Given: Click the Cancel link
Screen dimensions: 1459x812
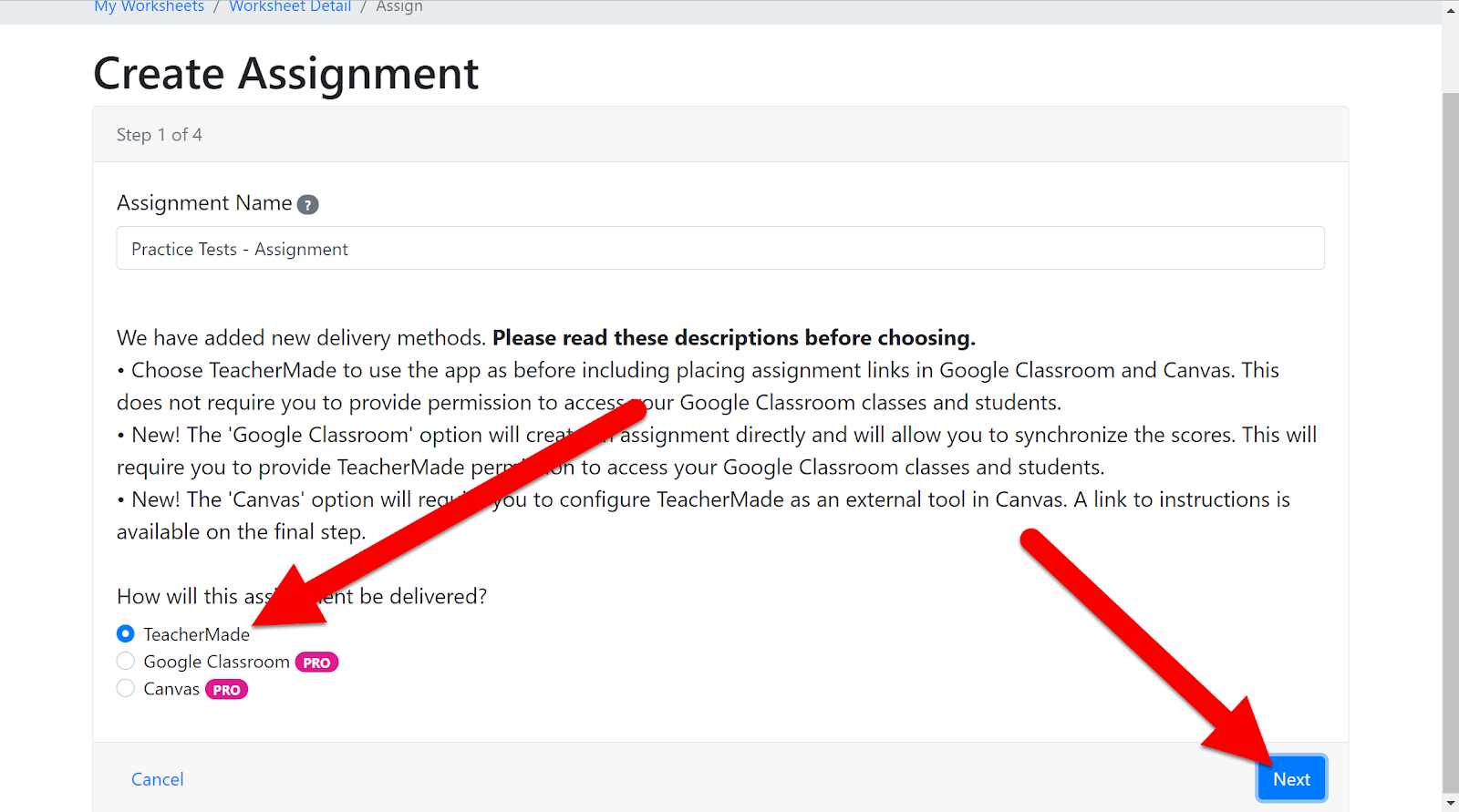Looking at the screenshot, I should point(157,779).
